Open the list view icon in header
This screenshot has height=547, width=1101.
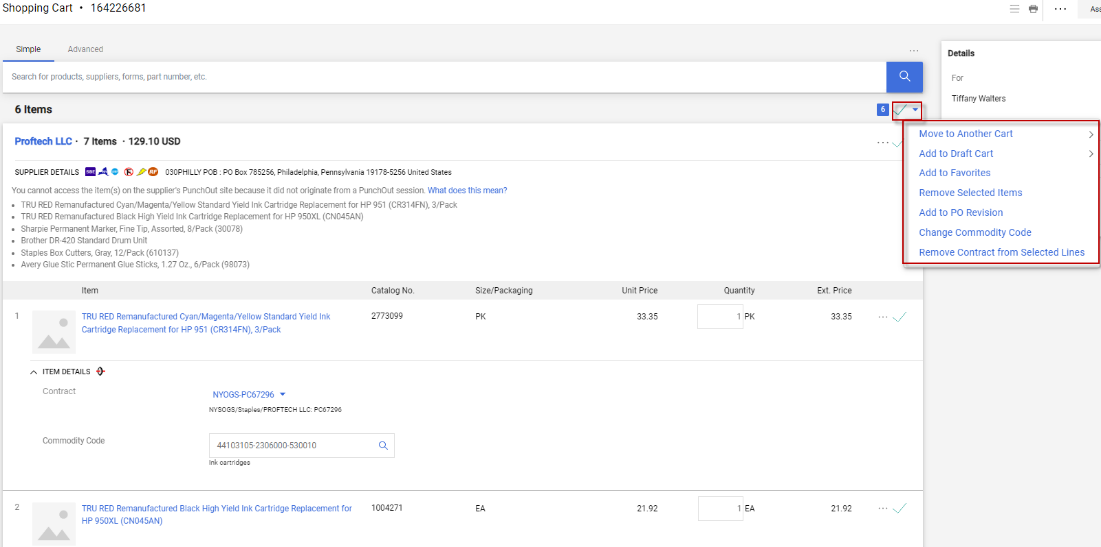tap(1014, 9)
